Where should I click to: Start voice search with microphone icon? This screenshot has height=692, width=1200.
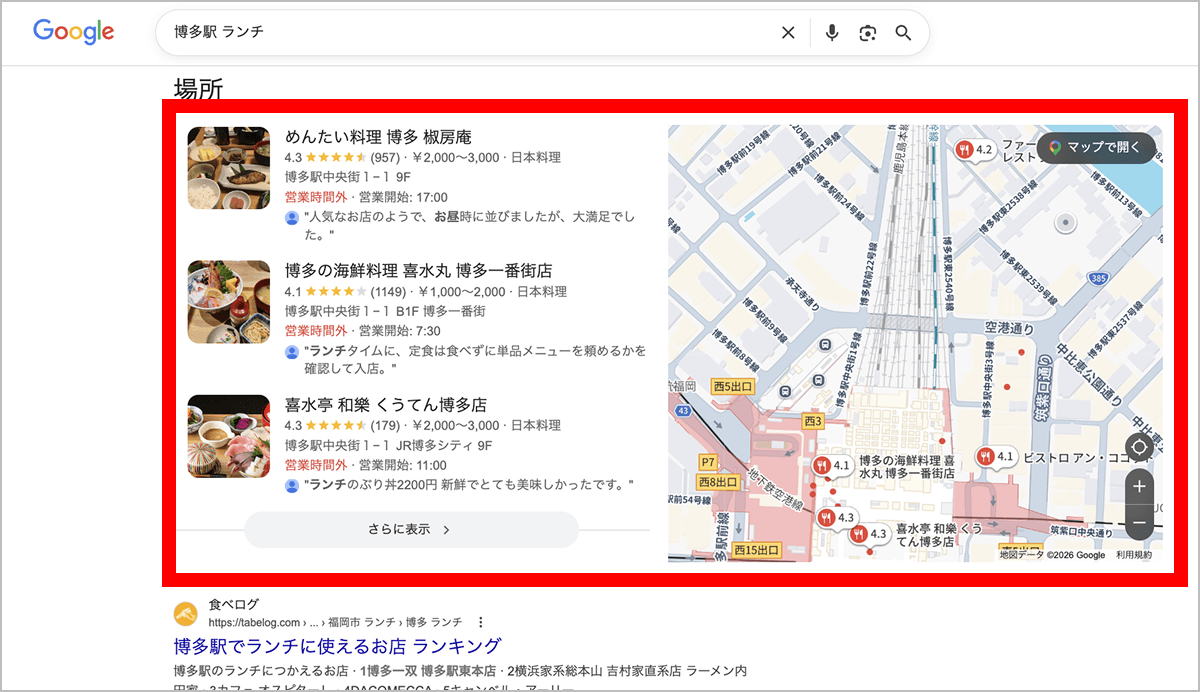tap(832, 33)
